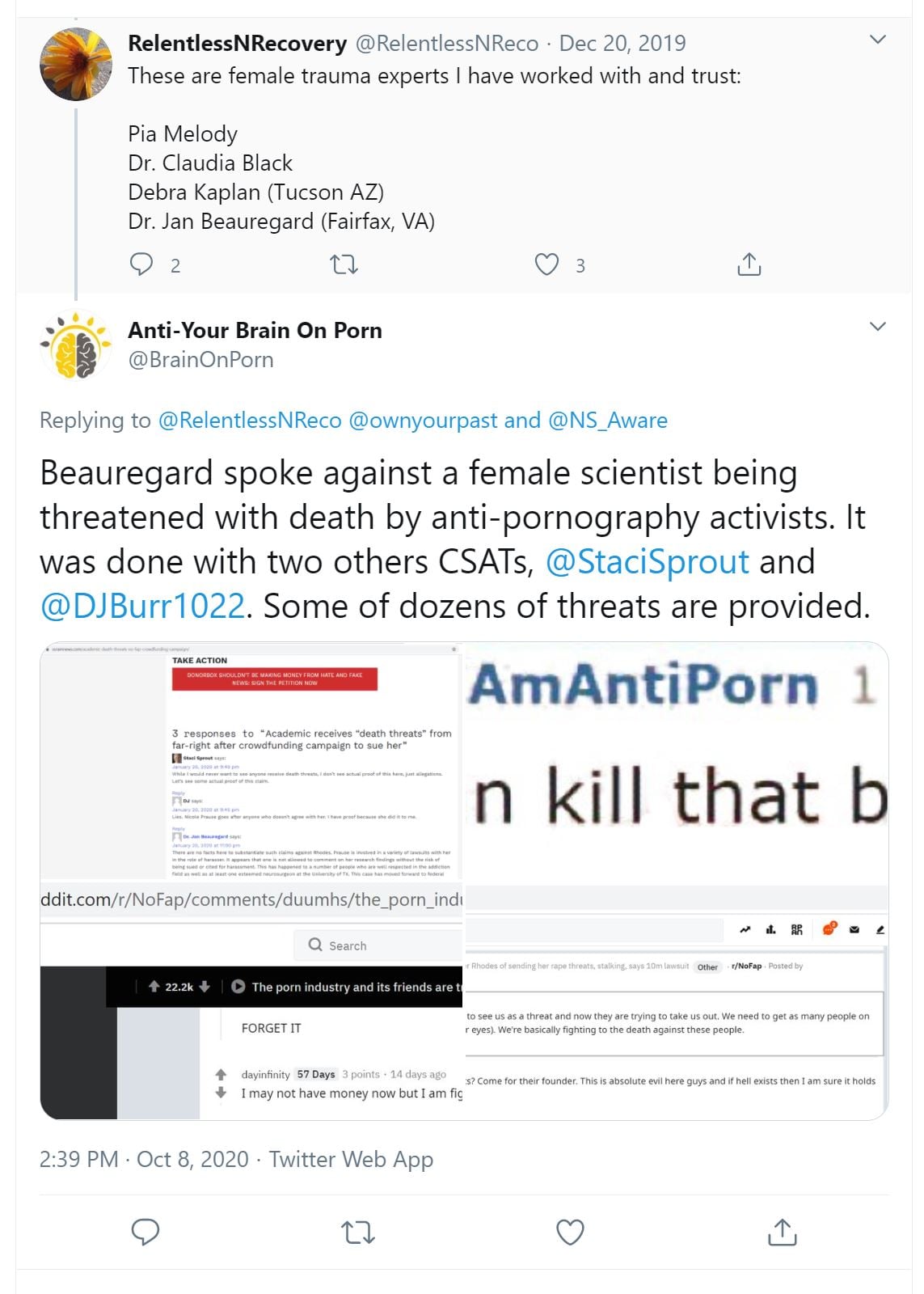
Task: Open the RelentlessNRecovery tweet options chevron
Action: point(878,40)
